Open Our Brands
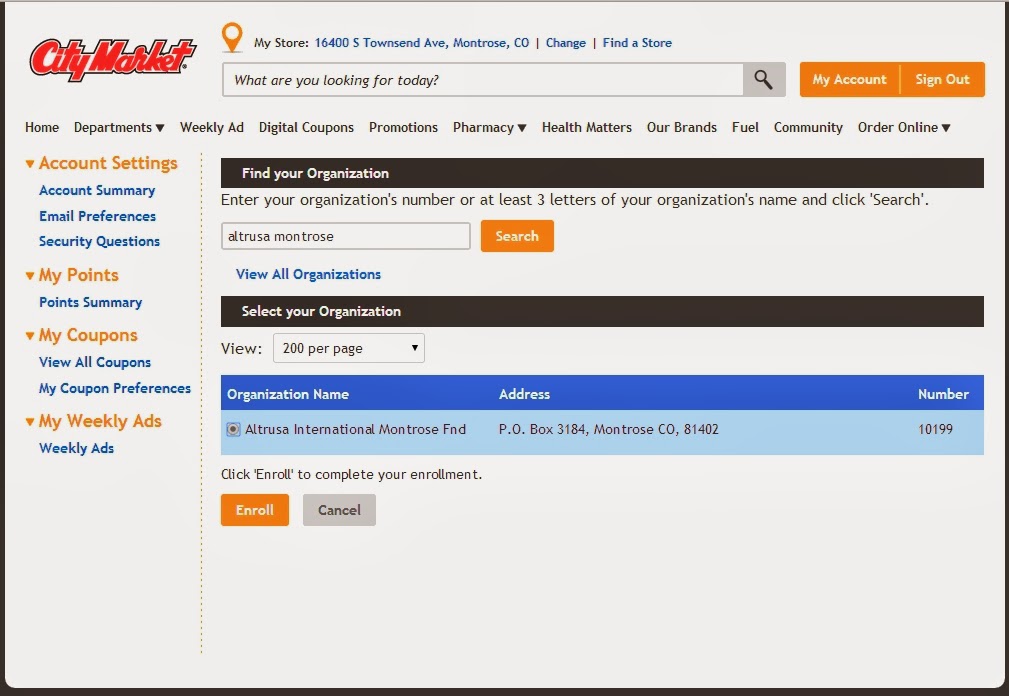 point(681,127)
